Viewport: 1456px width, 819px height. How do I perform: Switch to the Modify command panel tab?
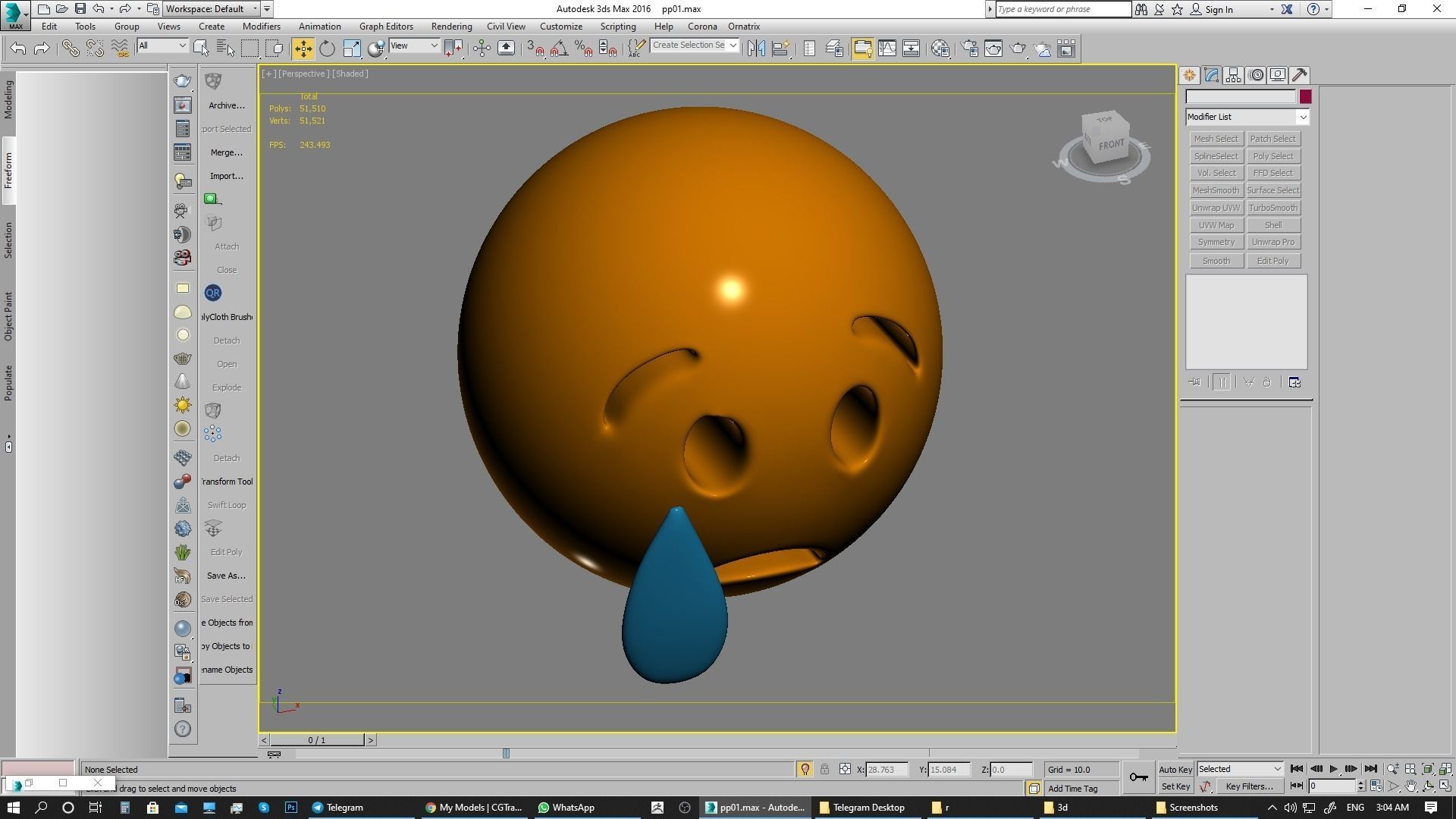1211,75
